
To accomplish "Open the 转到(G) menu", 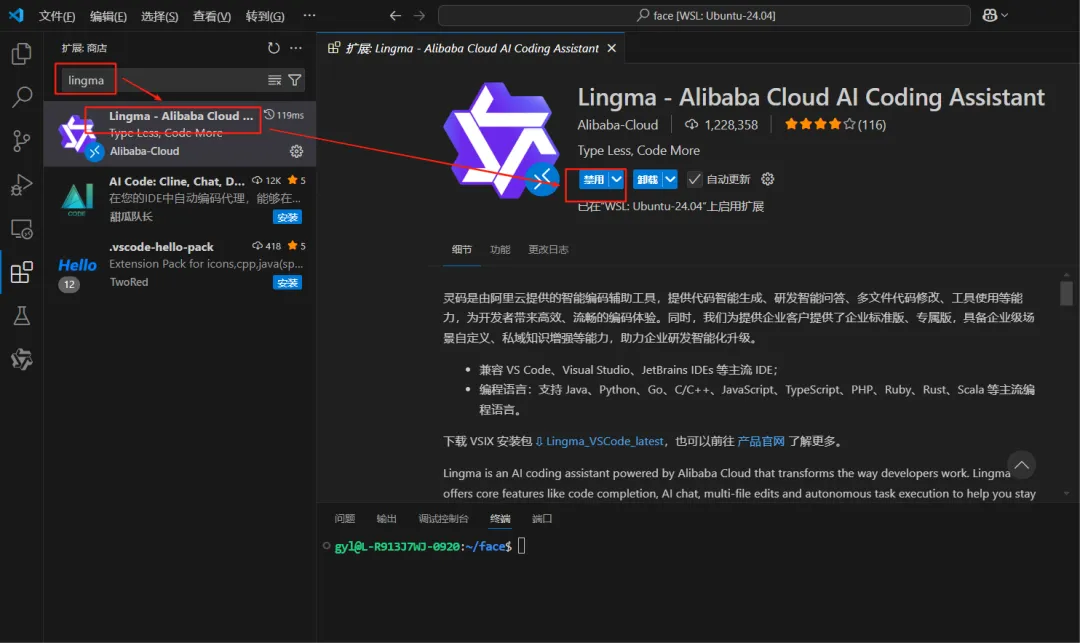I will [x=264, y=16].
